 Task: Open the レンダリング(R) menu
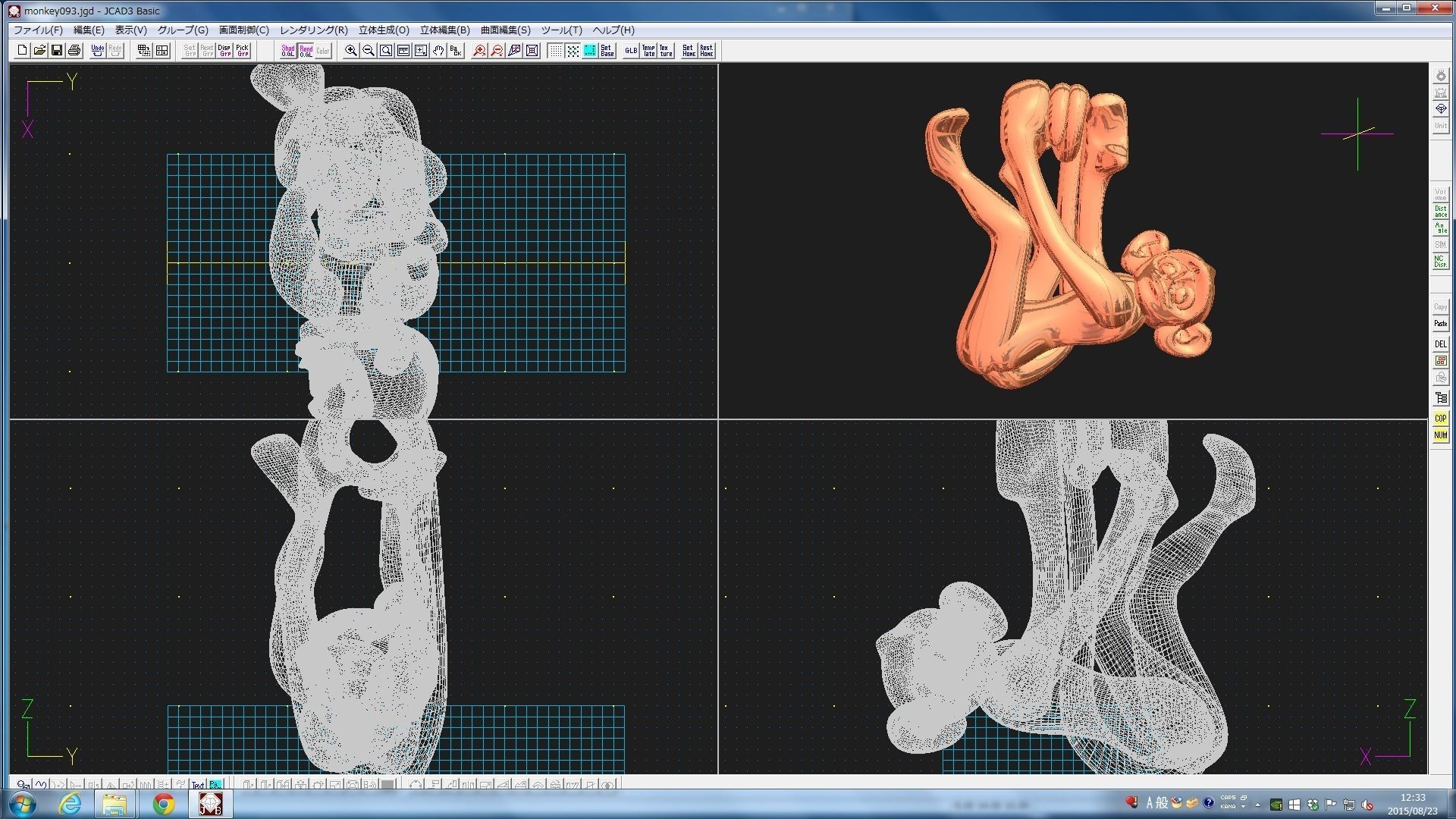pos(313,30)
